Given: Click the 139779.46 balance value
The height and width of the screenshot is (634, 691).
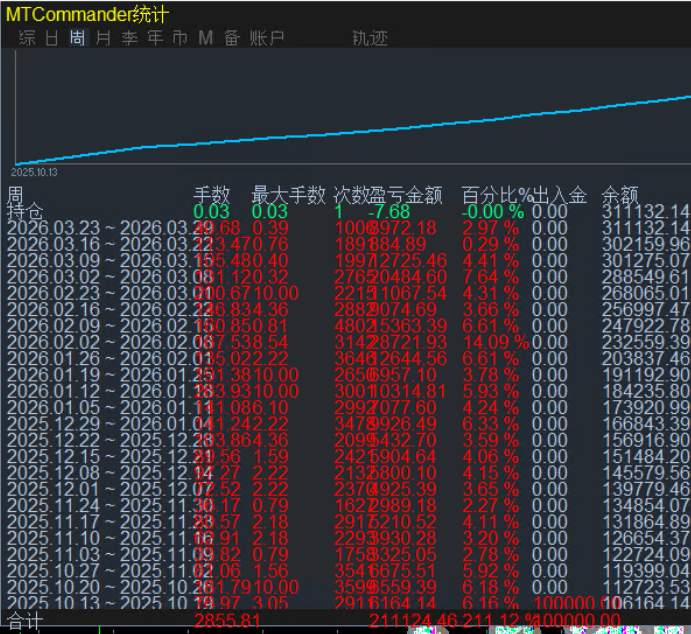Looking at the screenshot, I should pyautogui.click(x=646, y=489).
